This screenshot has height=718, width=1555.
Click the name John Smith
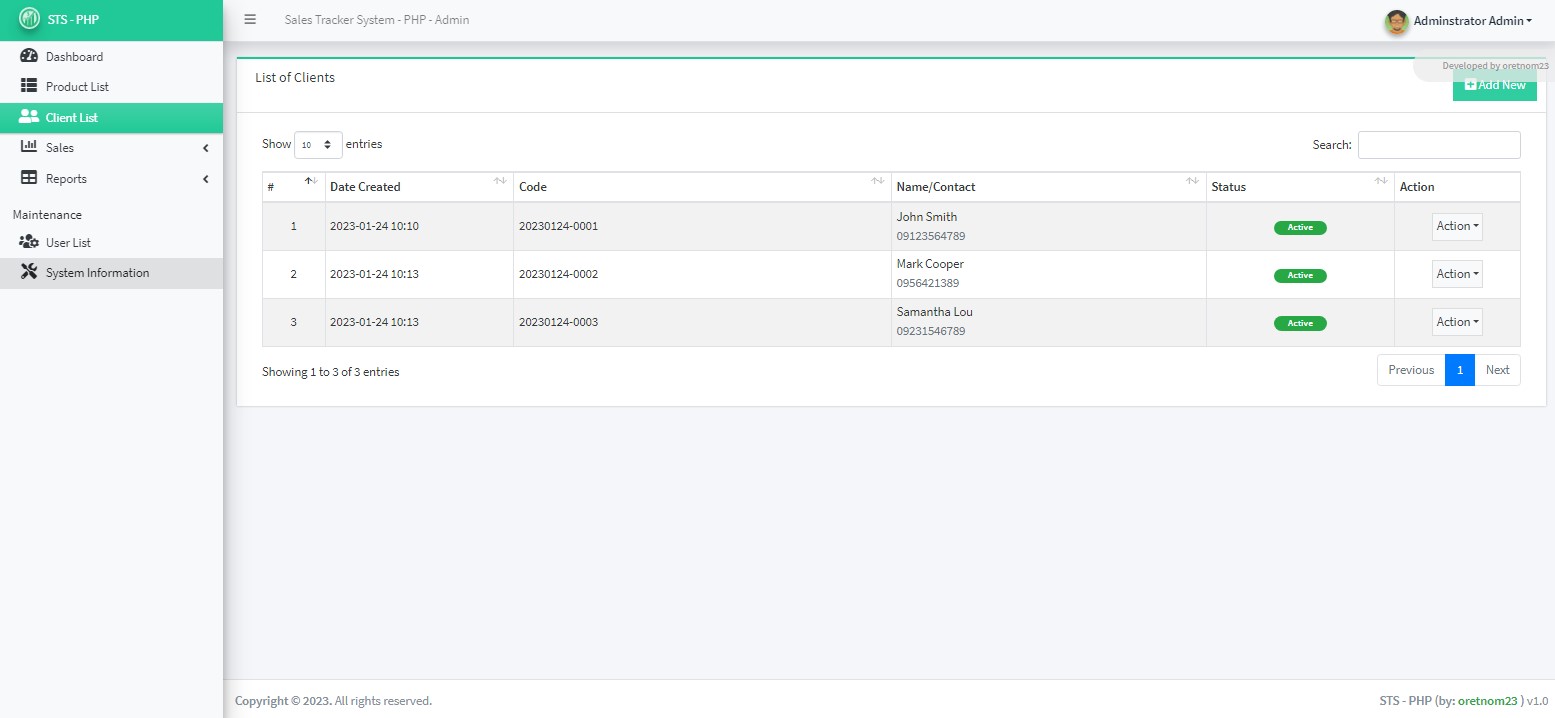coord(927,217)
